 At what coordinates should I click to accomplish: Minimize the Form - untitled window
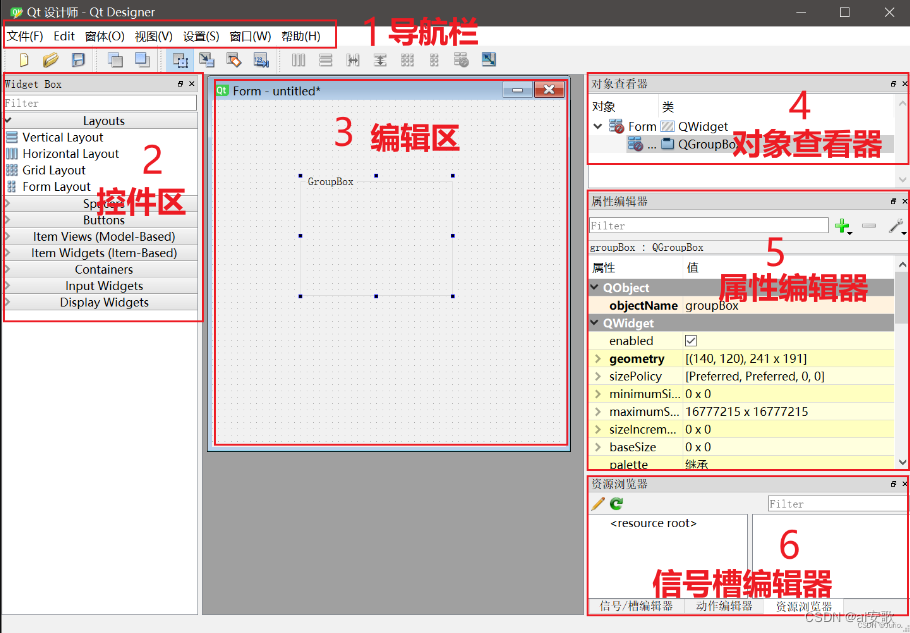(517, 90)
